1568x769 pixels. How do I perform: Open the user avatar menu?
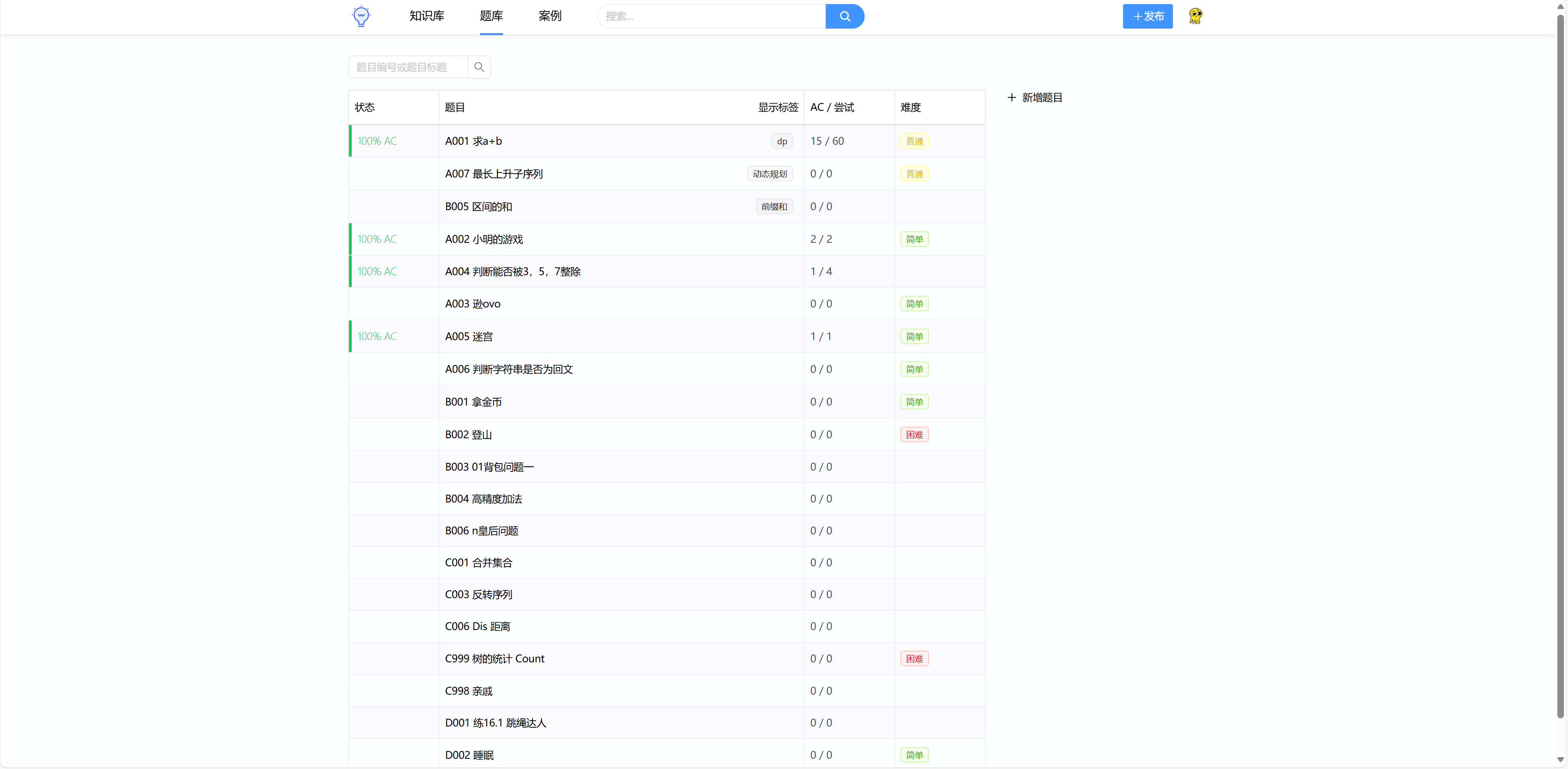(x=1195, y=16)
